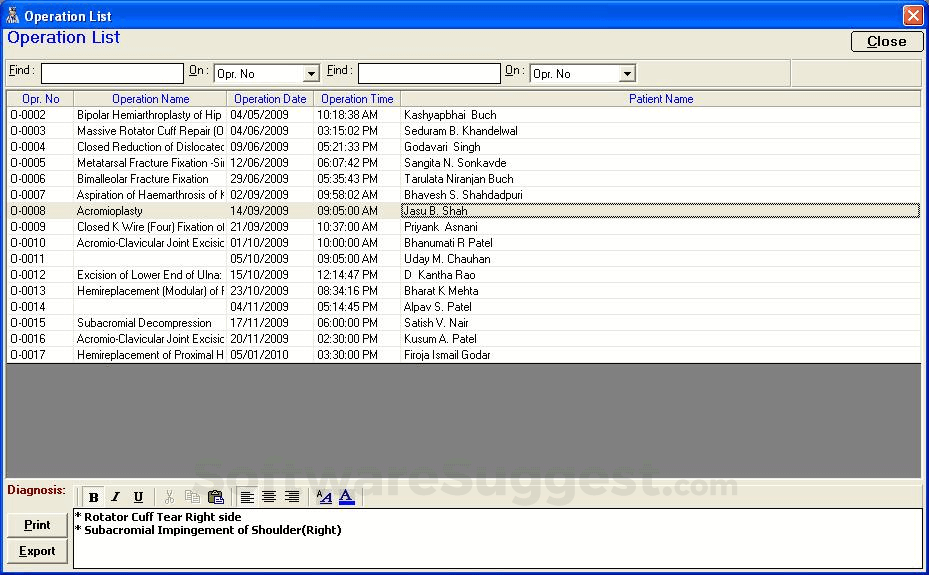929x575 pixels.
Task: Click the Print button
Action: click(37, 525)
